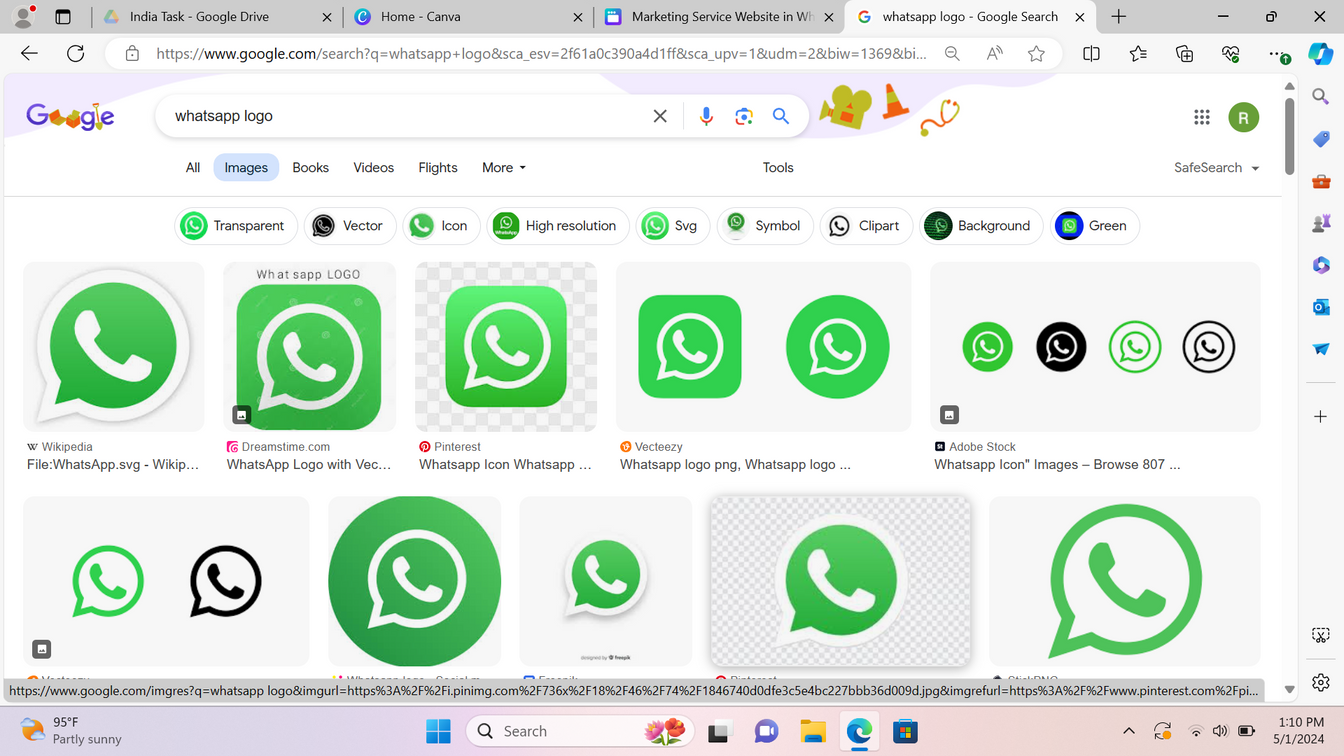Select the Books results tab
The width and height of the screenshot is (1344, 756).
[x=310, y=167]
